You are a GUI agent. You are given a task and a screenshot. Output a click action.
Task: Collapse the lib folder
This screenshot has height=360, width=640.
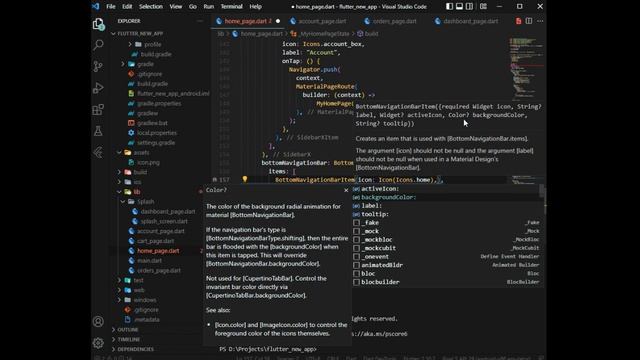click(137, 192)
